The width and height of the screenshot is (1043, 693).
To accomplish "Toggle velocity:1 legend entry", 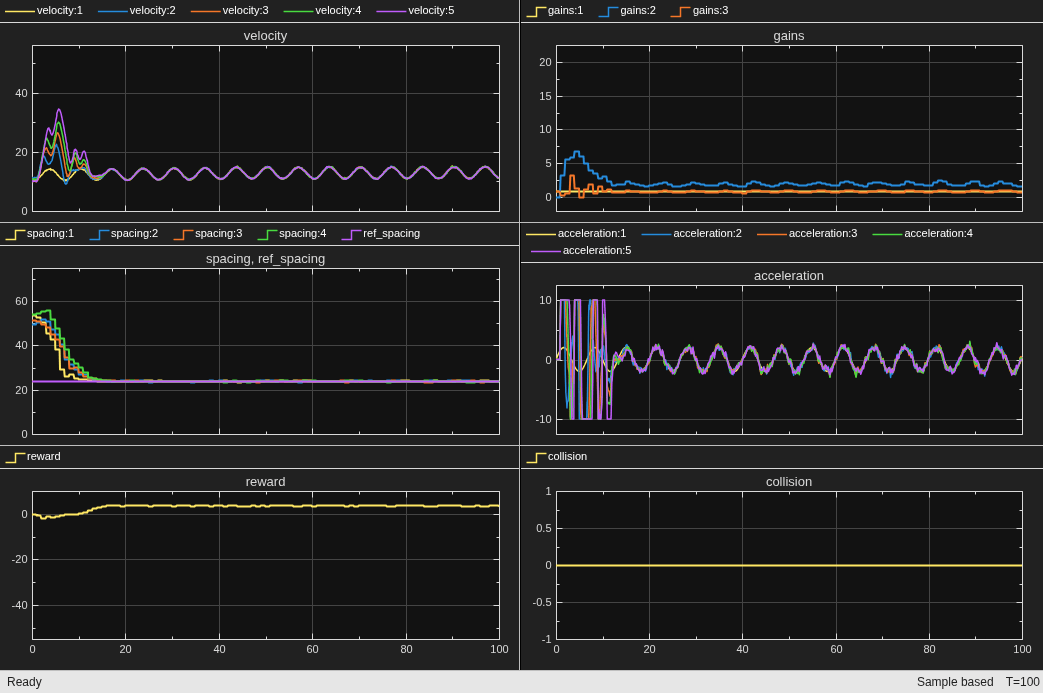I will 44,11.
